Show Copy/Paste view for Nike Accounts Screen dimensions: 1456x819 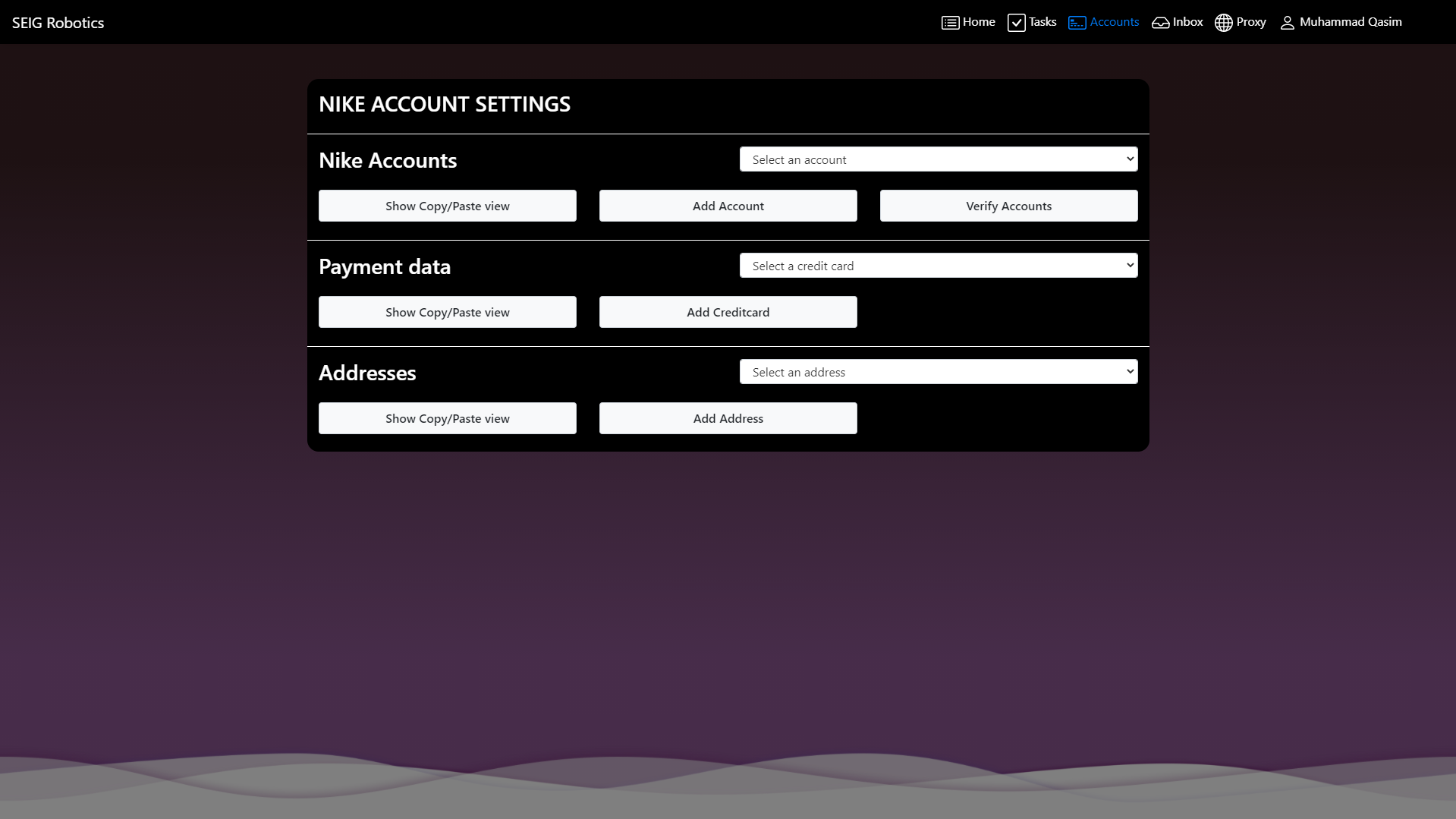tap(447, 206)
